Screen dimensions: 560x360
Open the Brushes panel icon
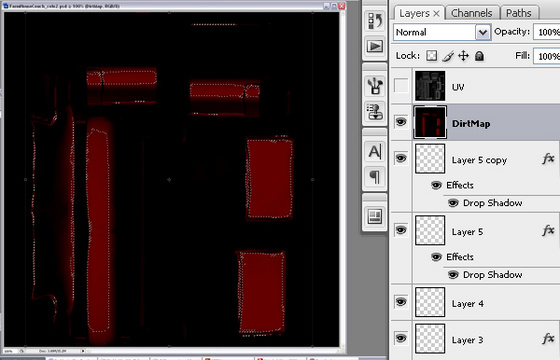coord(375,86)
